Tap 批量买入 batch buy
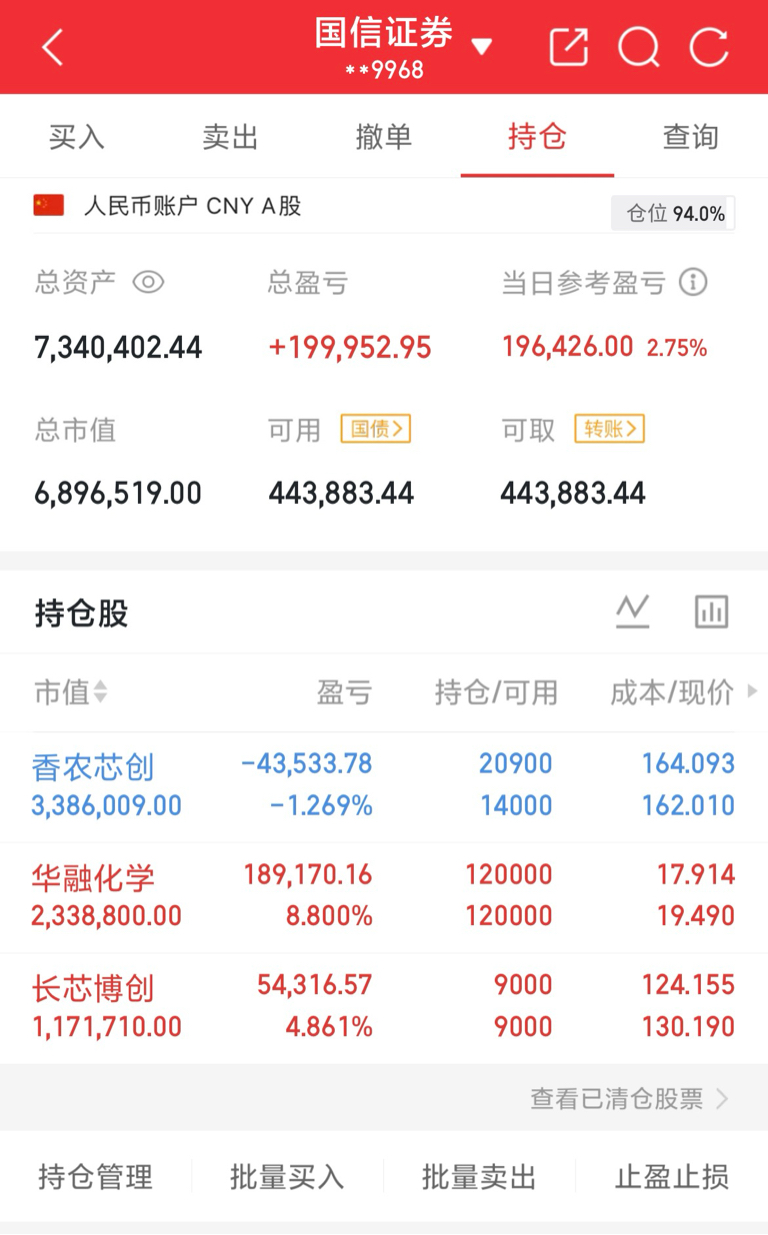This screenshot has height=1235, width=768. tap(287, 1177)
